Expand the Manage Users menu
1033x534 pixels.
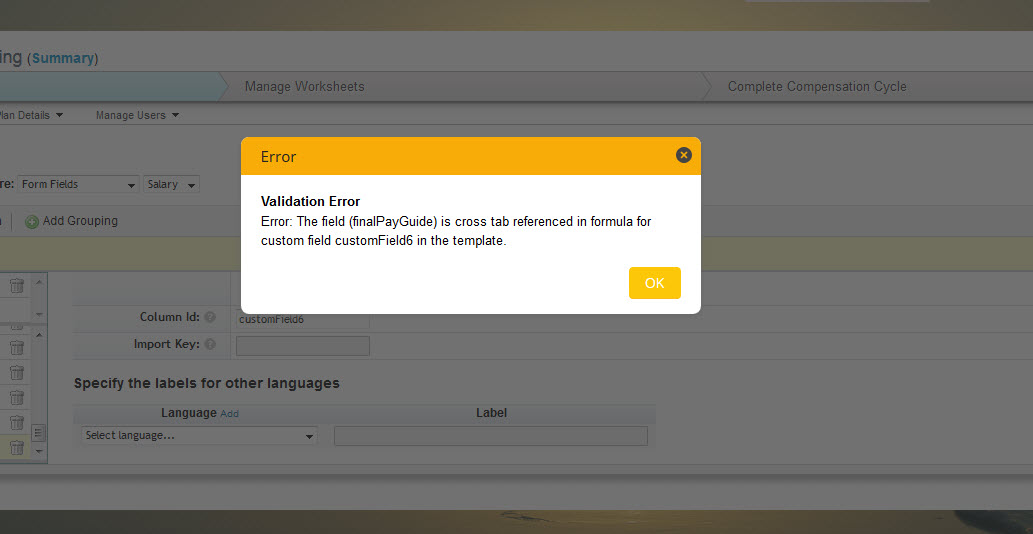click(137, 115)
